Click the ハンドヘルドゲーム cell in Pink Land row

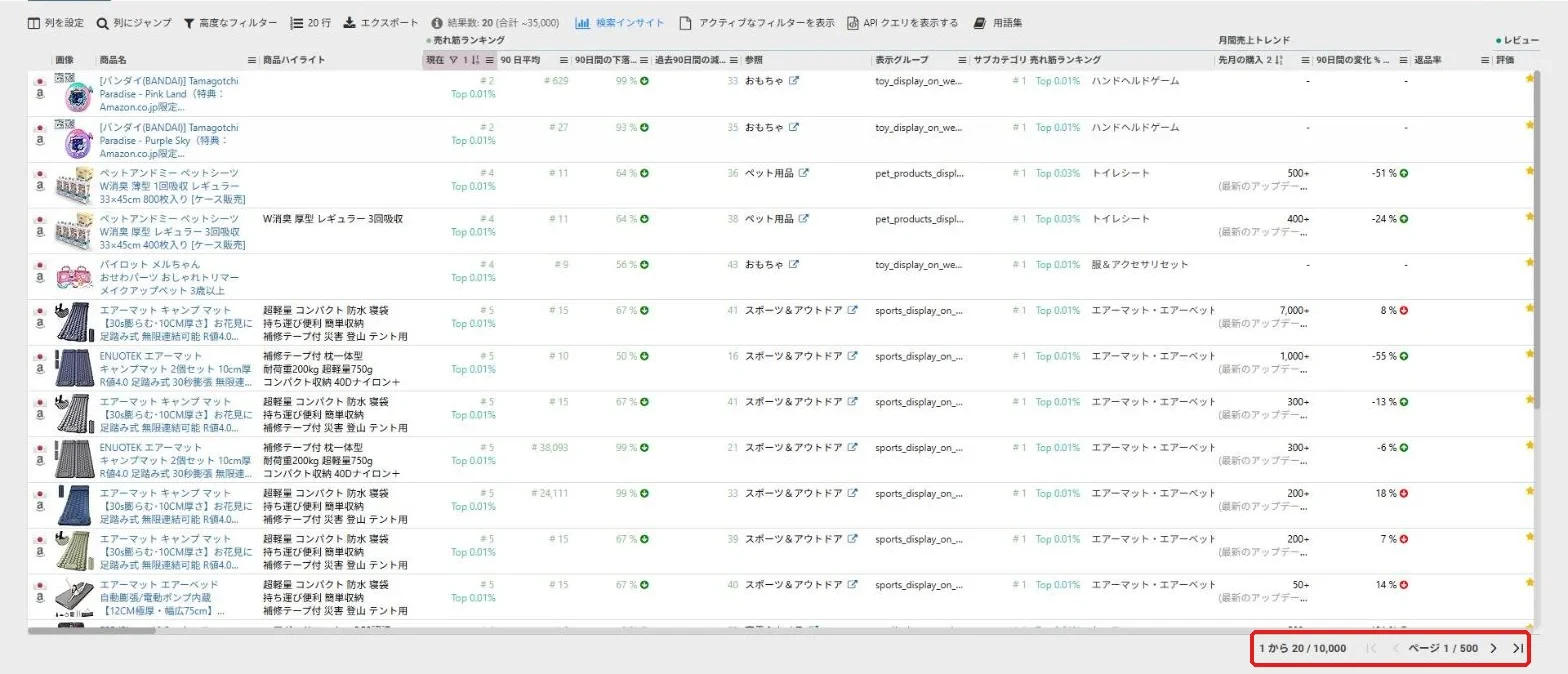(1135, 81)
